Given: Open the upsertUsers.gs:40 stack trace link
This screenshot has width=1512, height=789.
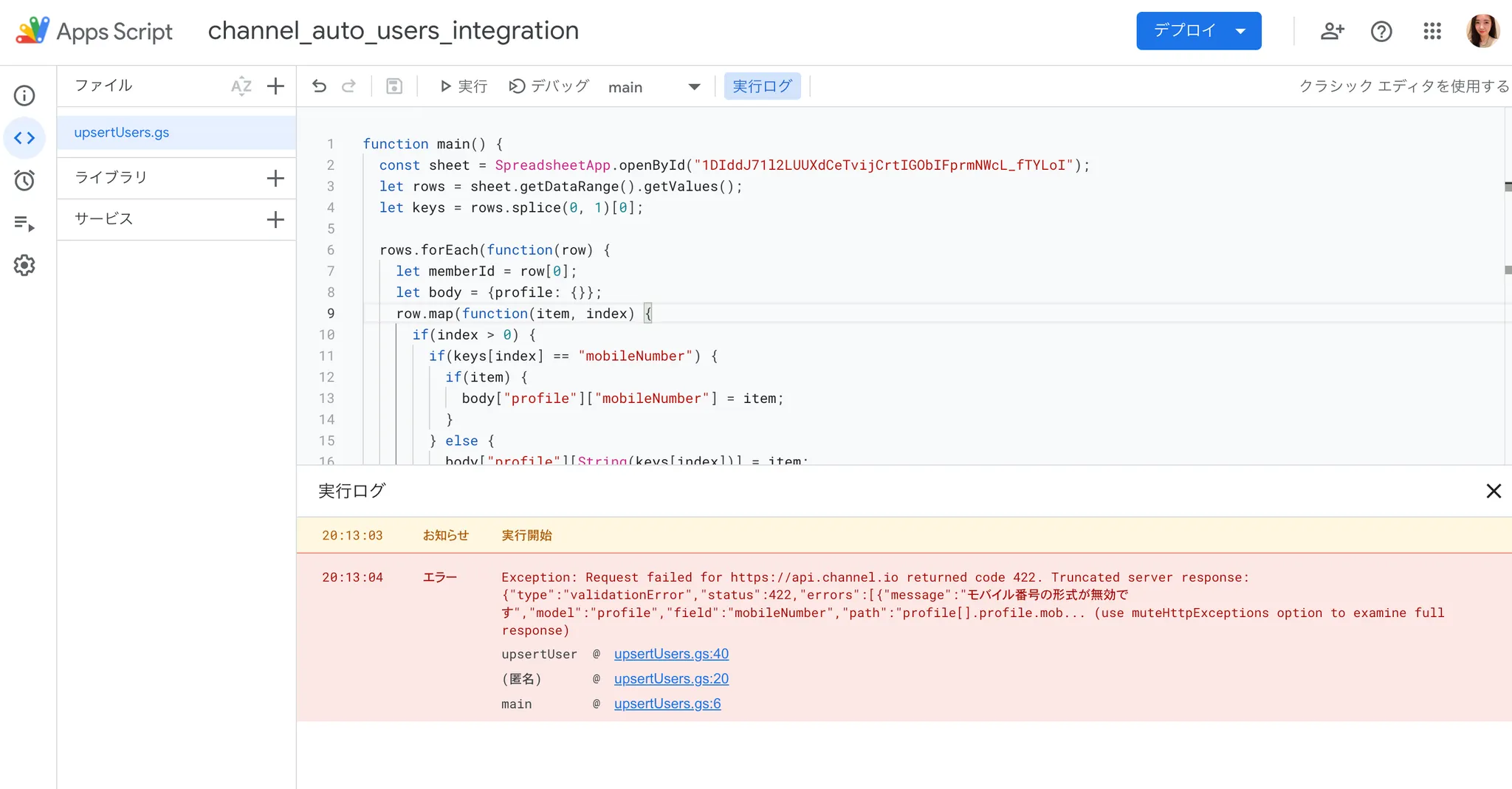Looking at the screenshot, I should pyautogui.click(x=671, y=654).
